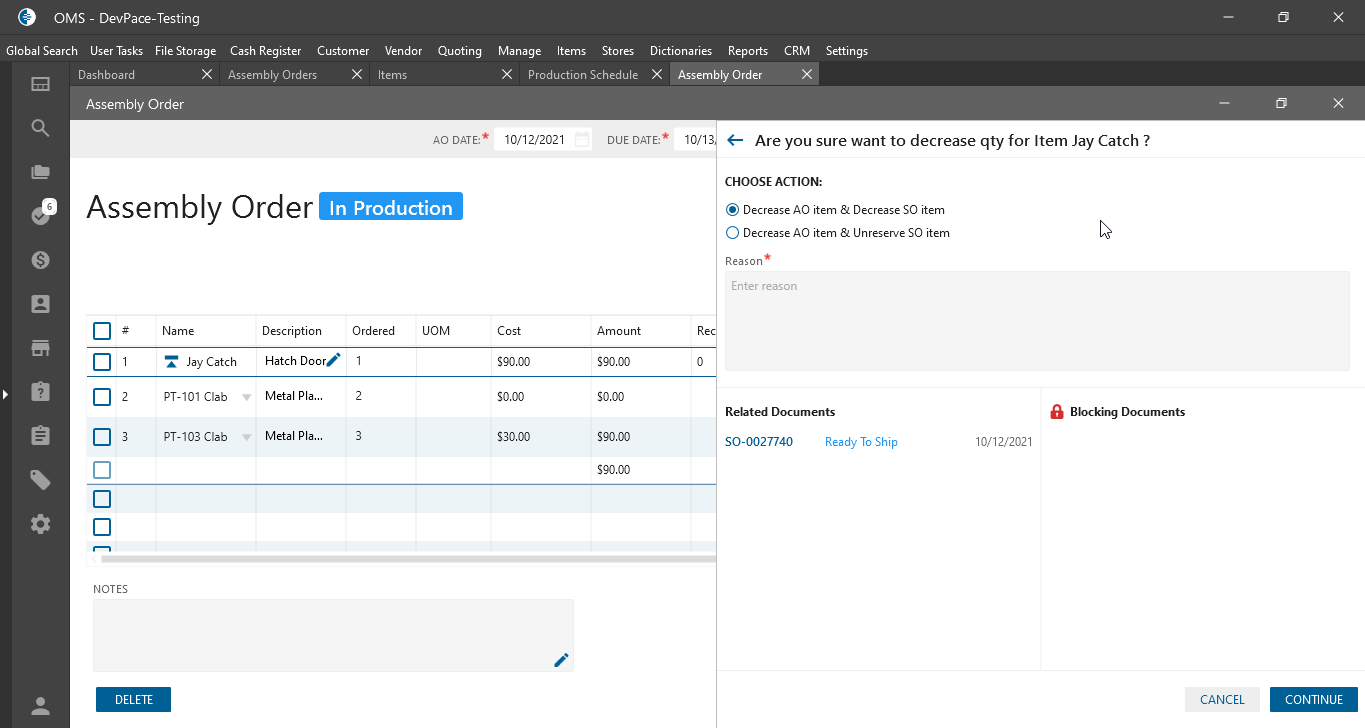Switch to the Production Schedule tab
Screen dimensions: 1365x728
tap(582, 75)
